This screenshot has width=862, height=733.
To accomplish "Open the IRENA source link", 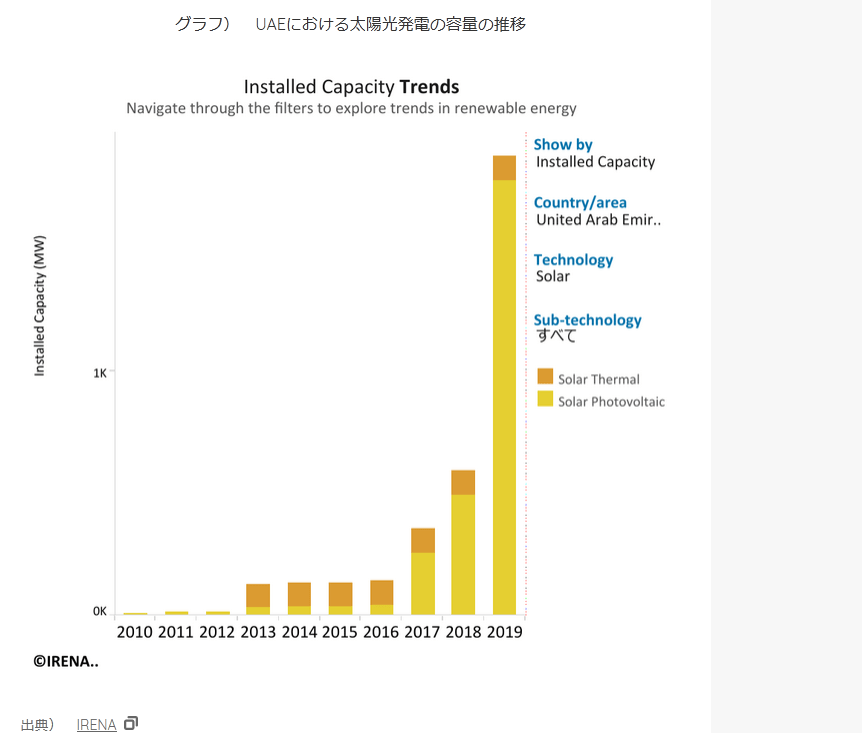I will click(96, 725).
